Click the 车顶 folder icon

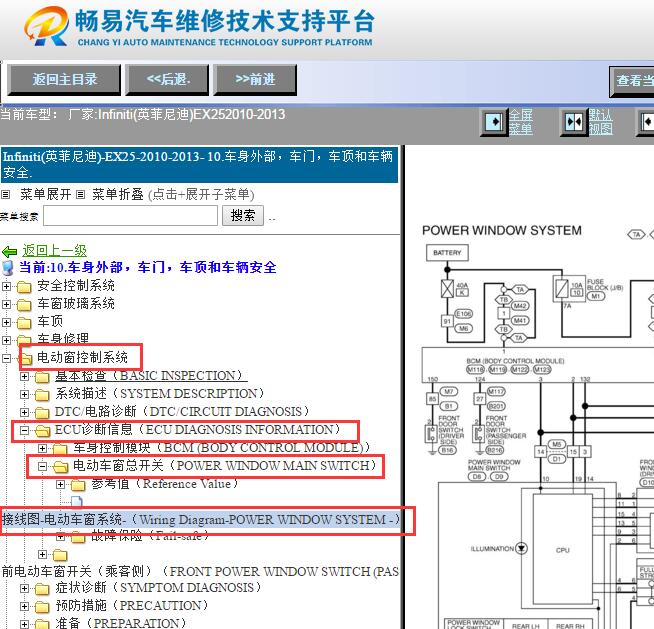(24, 323)
